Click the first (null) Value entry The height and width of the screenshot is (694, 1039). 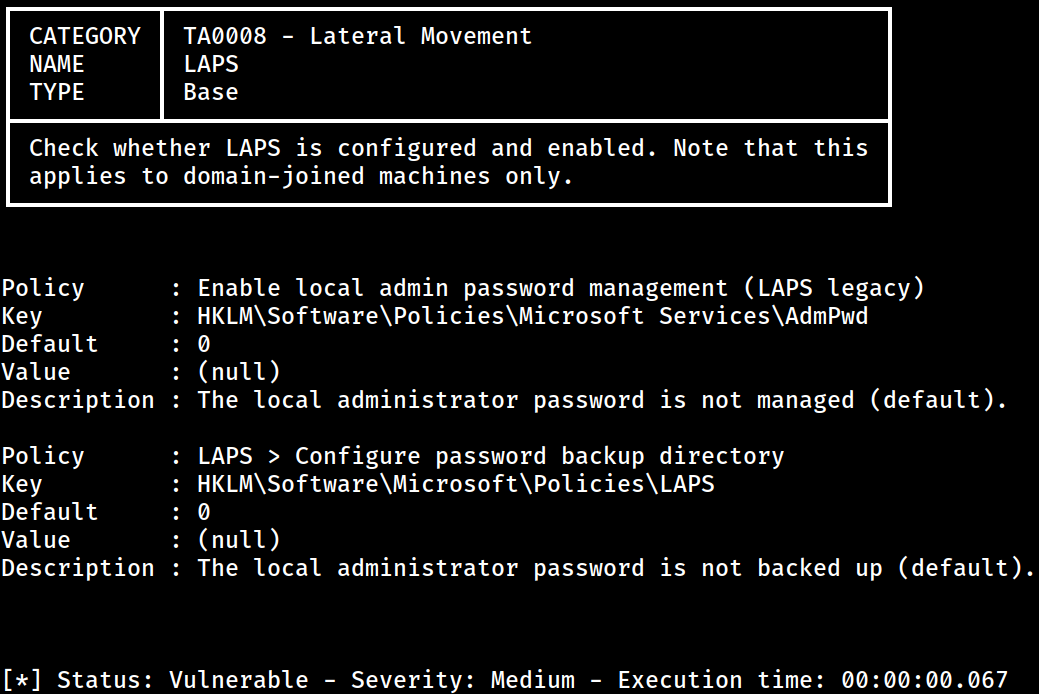[x=239, y=372]
